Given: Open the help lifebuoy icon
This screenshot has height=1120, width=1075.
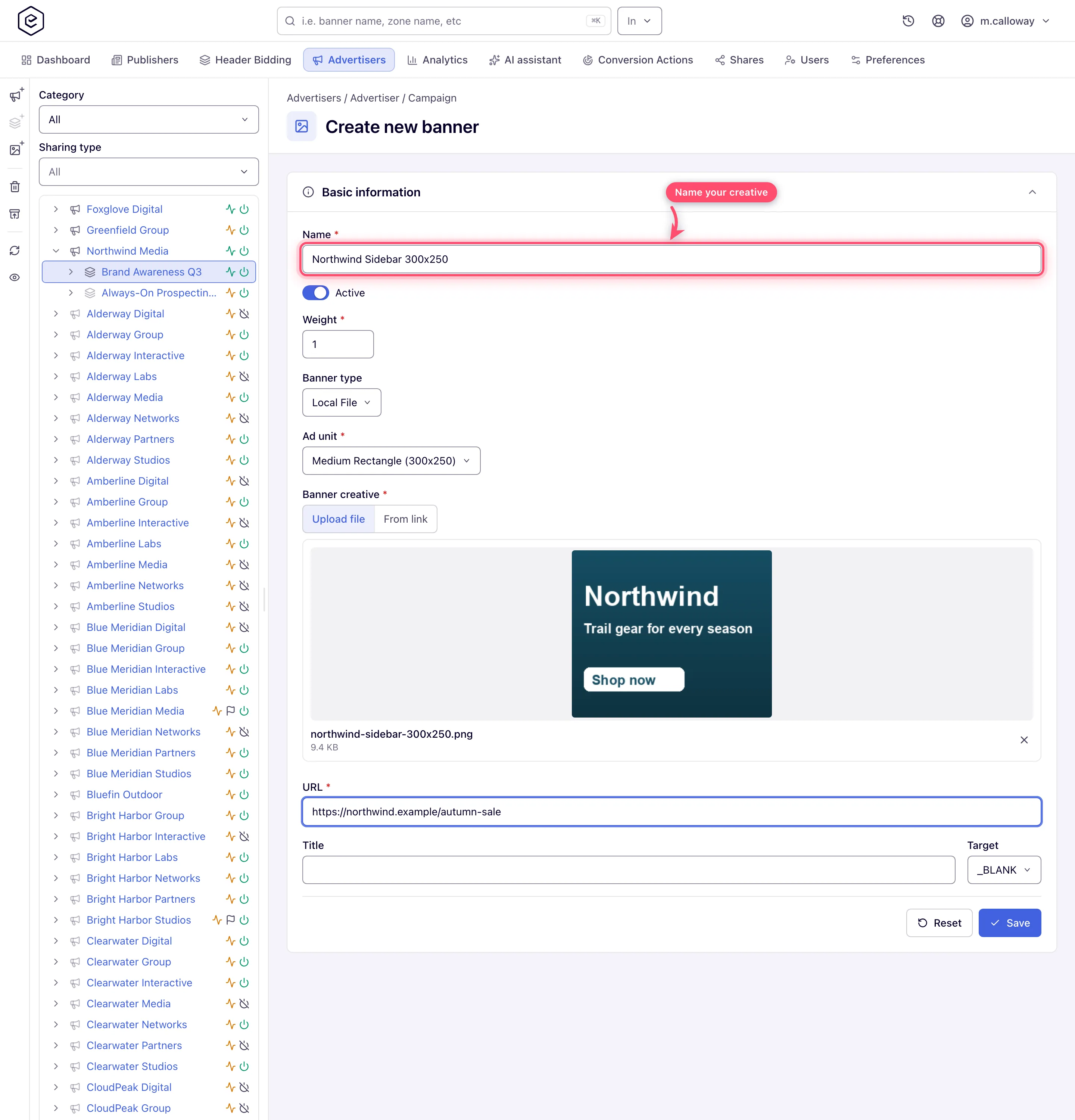Looking at the screenshot, I should [x=938, y=21].
